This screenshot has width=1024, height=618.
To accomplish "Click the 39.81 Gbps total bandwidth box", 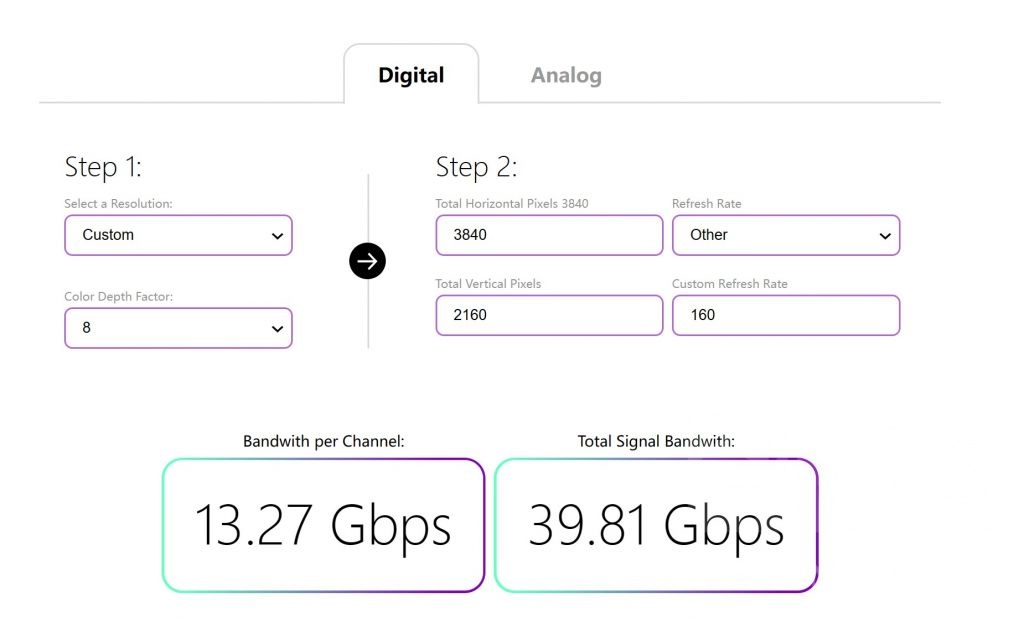I will click(656, 525).
